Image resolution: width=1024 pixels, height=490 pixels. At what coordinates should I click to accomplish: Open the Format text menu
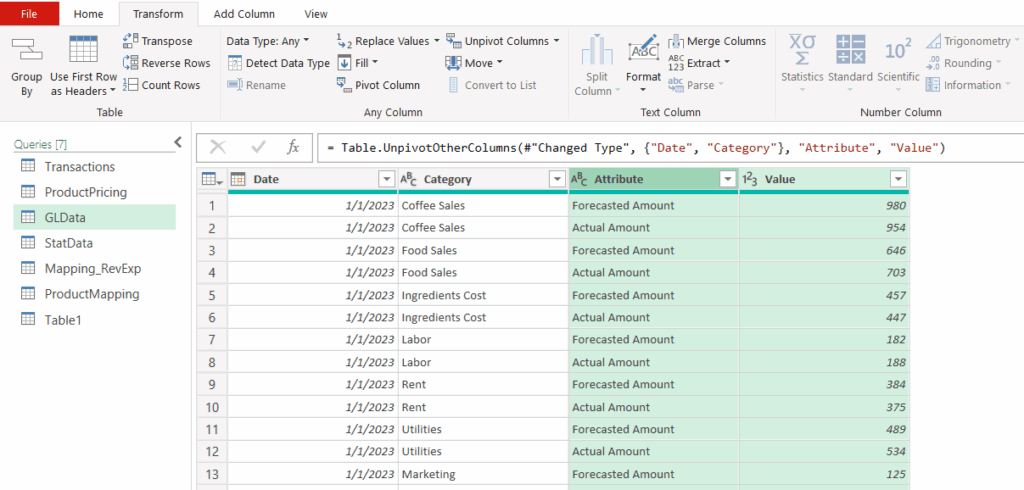pos(643,65)
